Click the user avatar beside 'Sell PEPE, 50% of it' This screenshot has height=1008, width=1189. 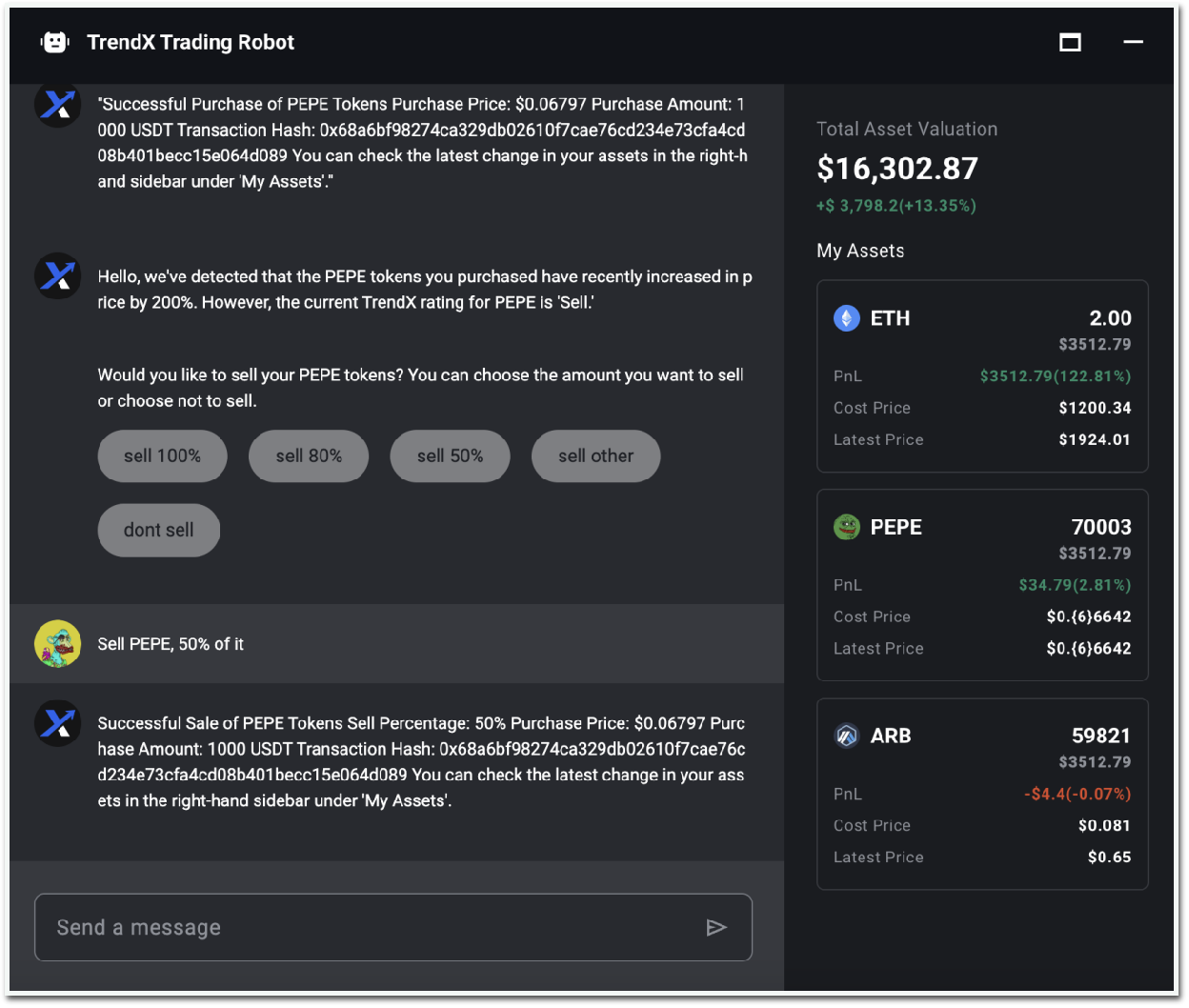click(x=58, y=644)
